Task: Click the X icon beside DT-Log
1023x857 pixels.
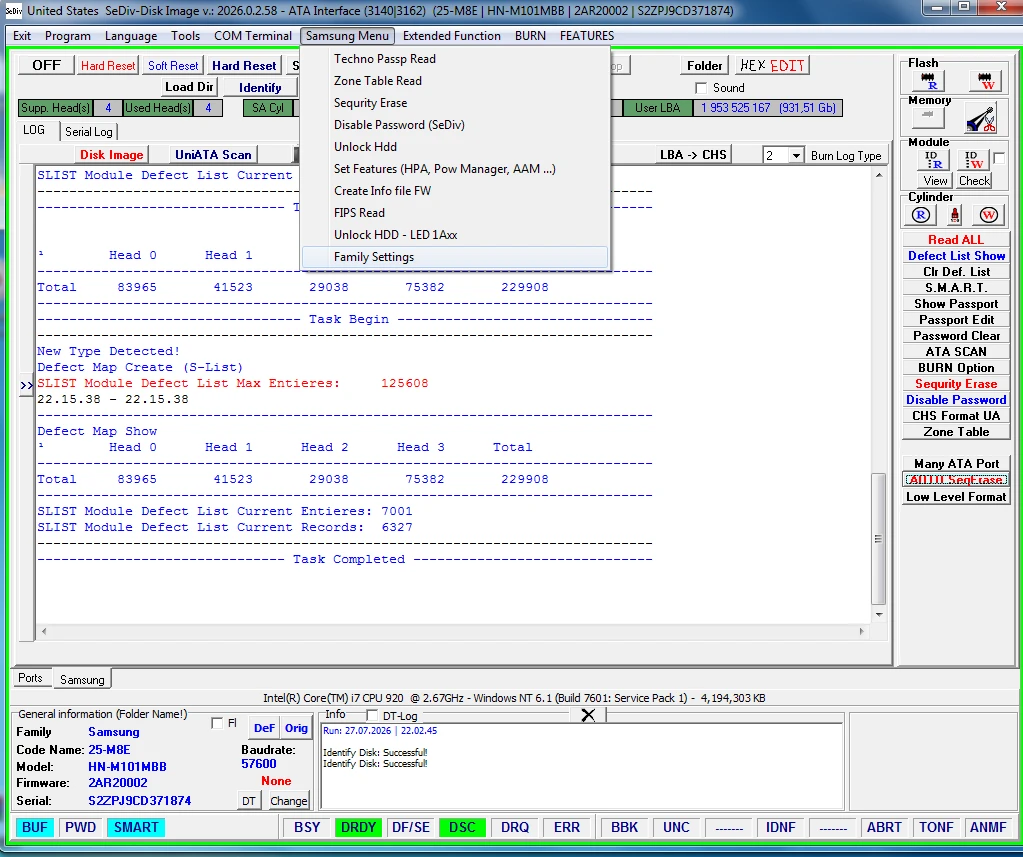Action: 588,715
